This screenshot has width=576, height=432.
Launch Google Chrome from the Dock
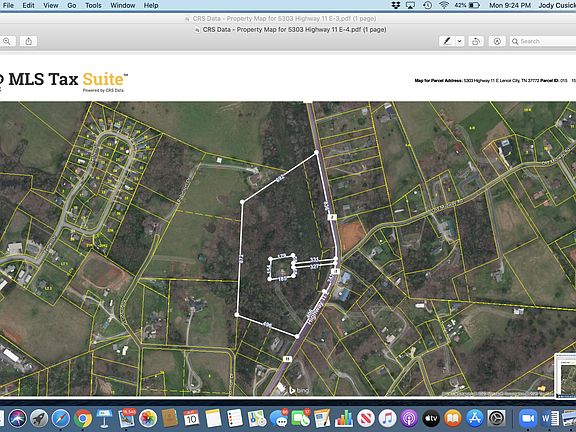(x=83, y=418)
